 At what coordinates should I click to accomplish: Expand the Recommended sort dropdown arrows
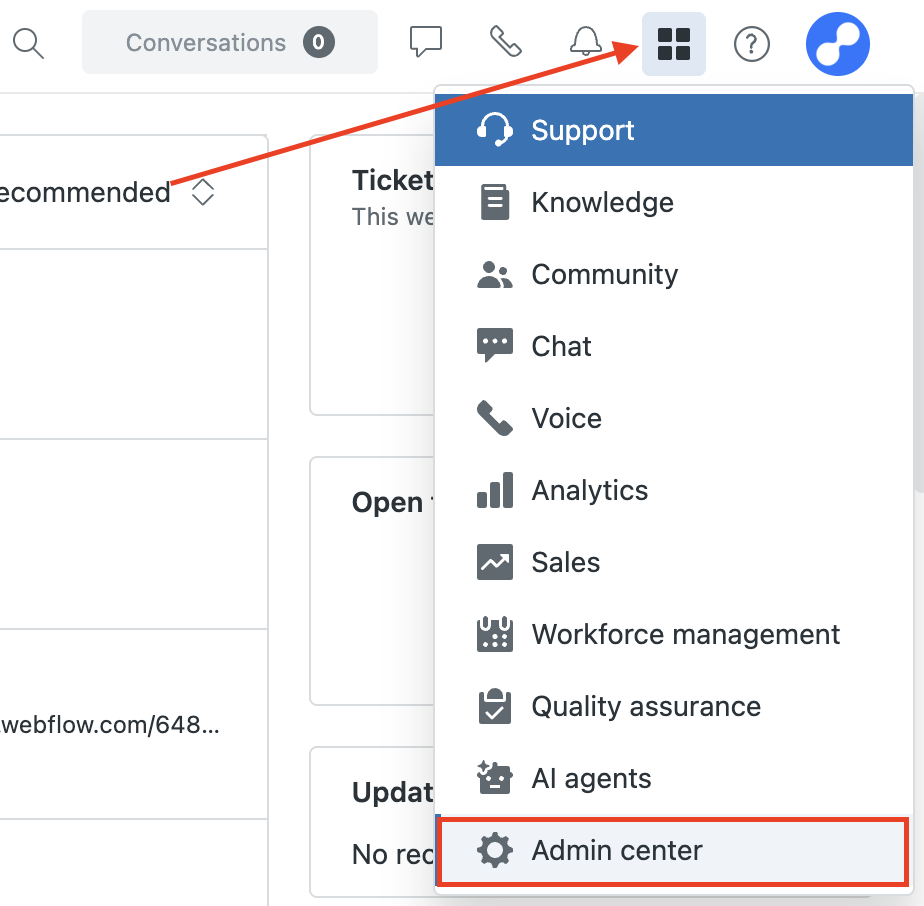203,192
